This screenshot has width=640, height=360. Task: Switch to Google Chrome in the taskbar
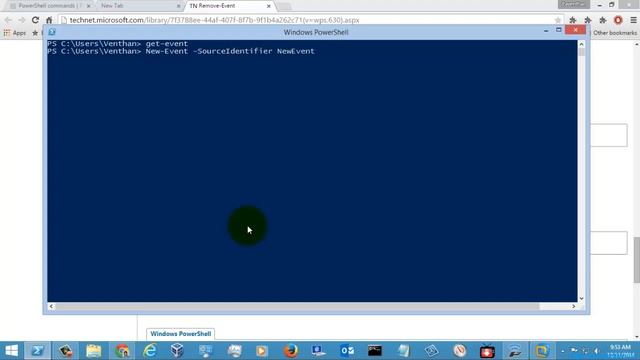click(122, 351)
